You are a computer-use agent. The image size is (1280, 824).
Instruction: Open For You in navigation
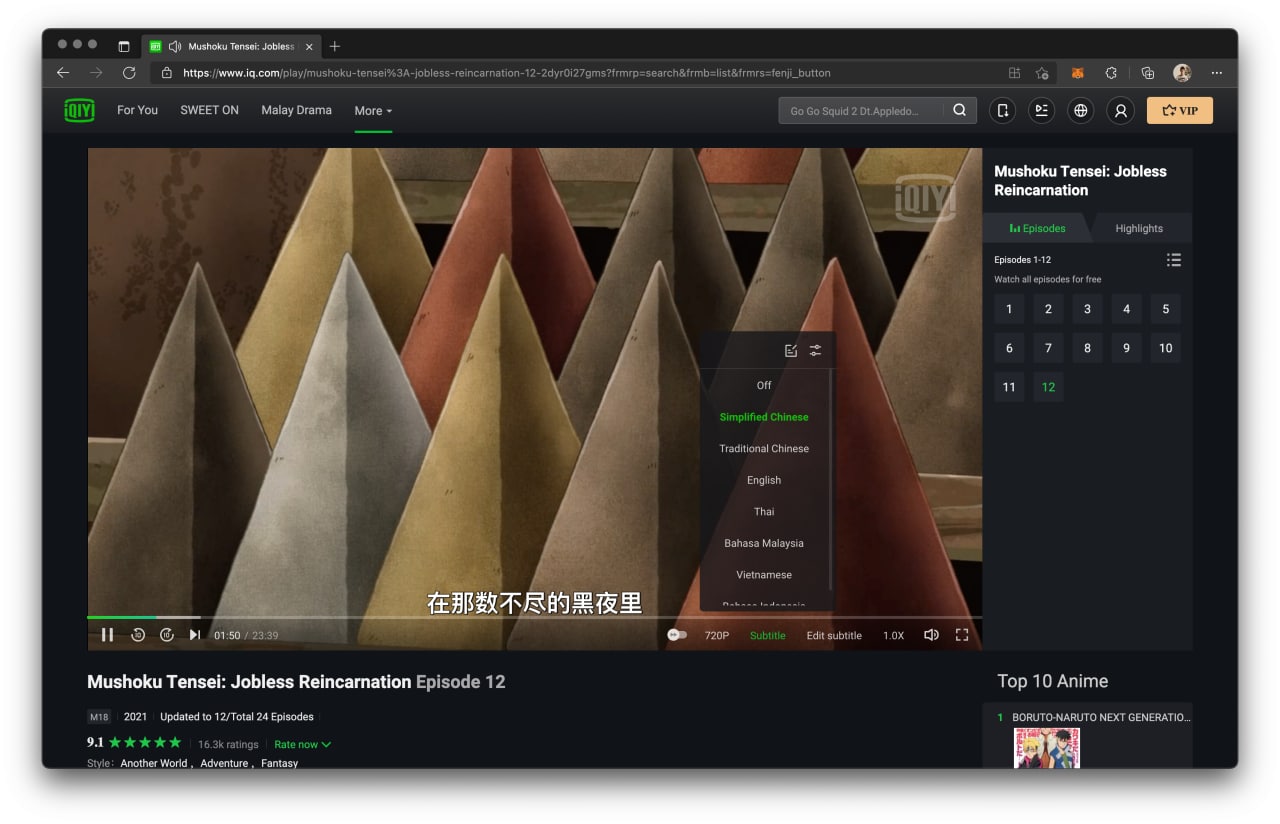click(x=137, y=110)
